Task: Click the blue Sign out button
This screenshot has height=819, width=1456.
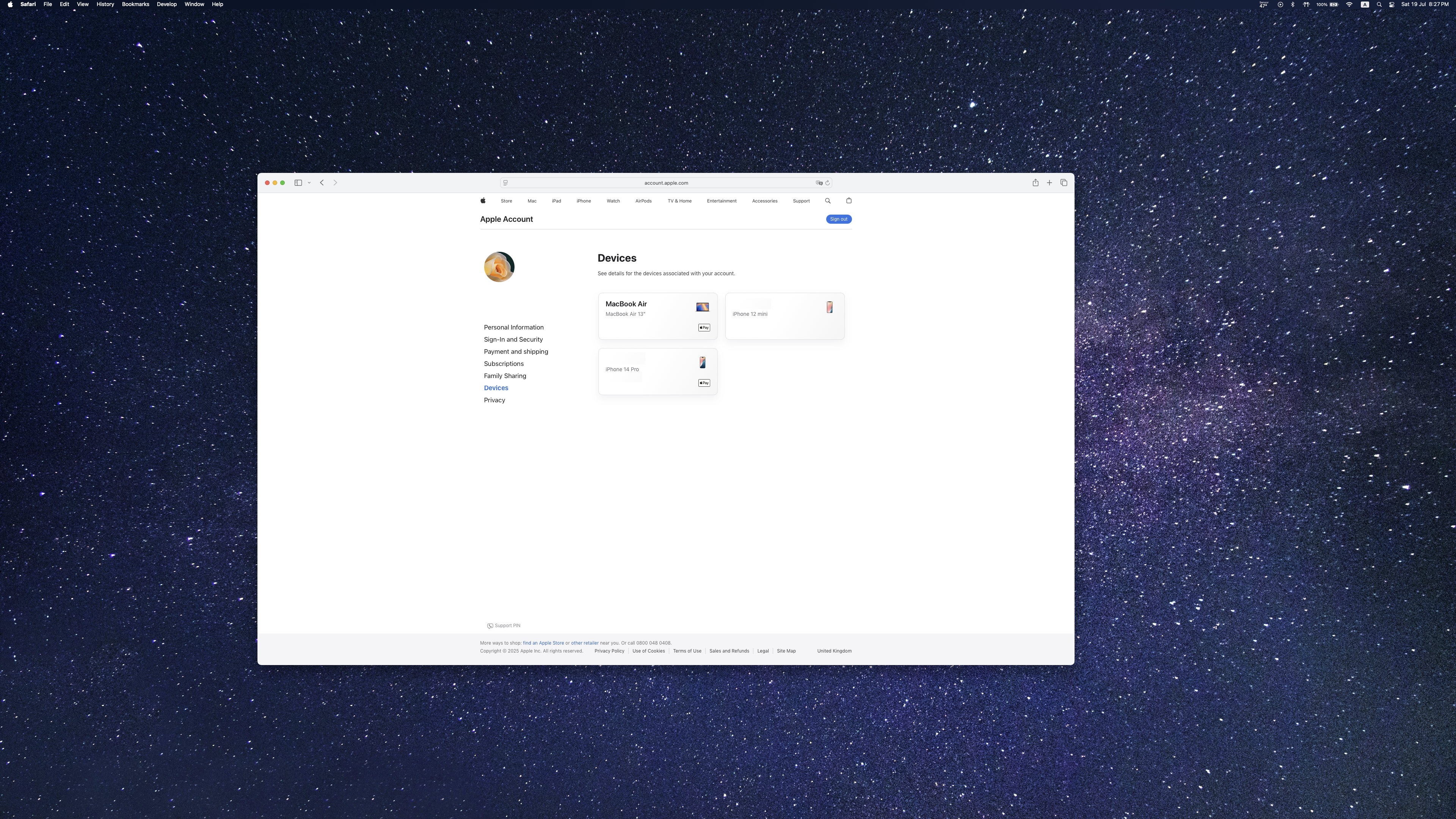Action: pos(839,219)
